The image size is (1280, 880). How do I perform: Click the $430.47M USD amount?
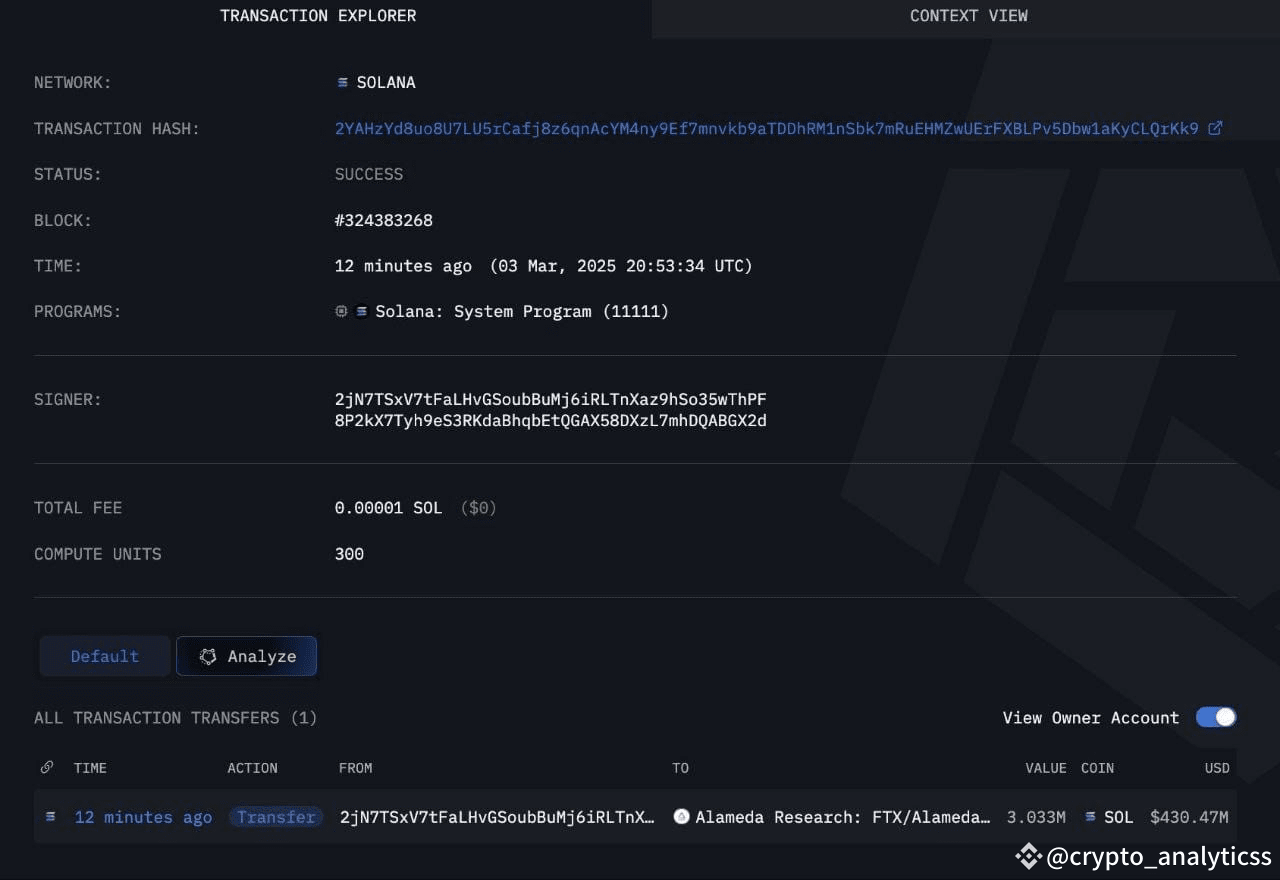pos(1189,817)
